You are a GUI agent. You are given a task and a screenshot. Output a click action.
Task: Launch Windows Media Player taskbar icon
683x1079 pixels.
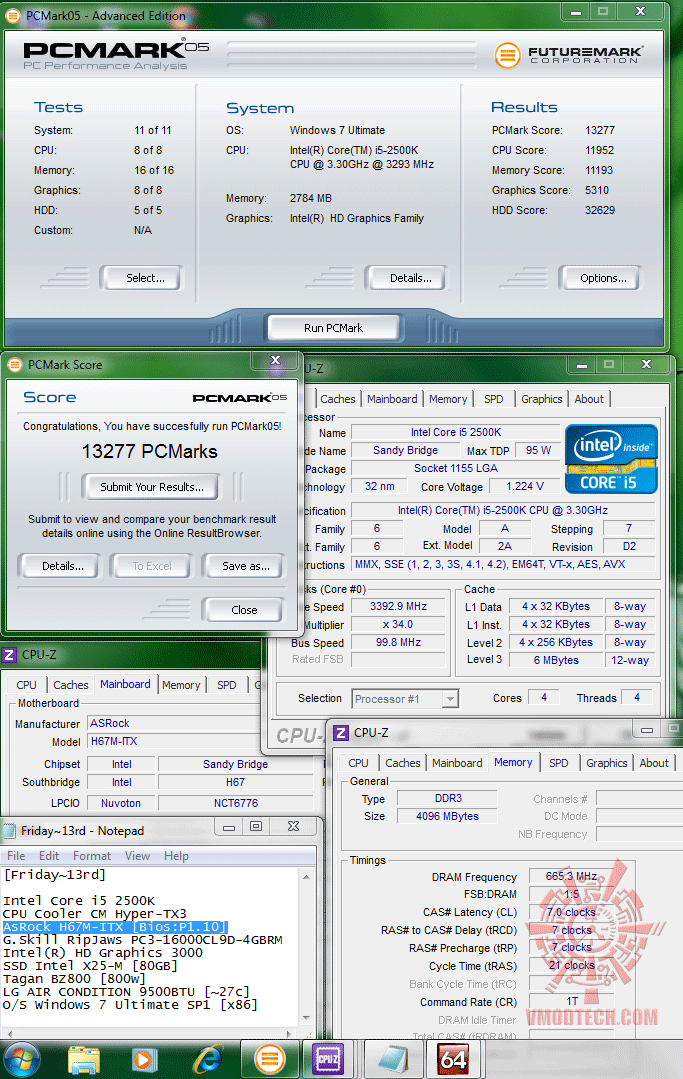pyautogui.click(x=144, y=1060)
